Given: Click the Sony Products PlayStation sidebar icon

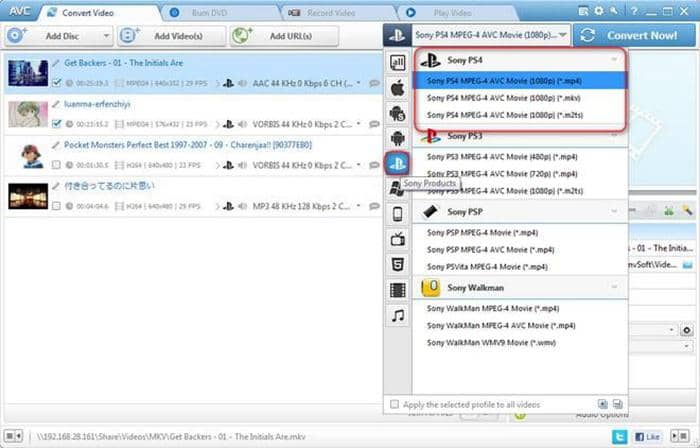Looking at the screenshot, I should pos(397,162).
